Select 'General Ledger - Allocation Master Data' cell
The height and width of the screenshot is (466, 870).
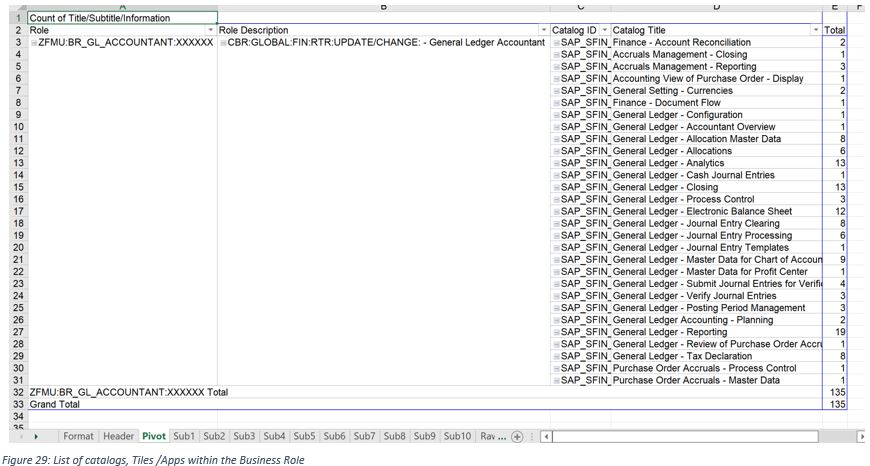click(x=716, y=139)
